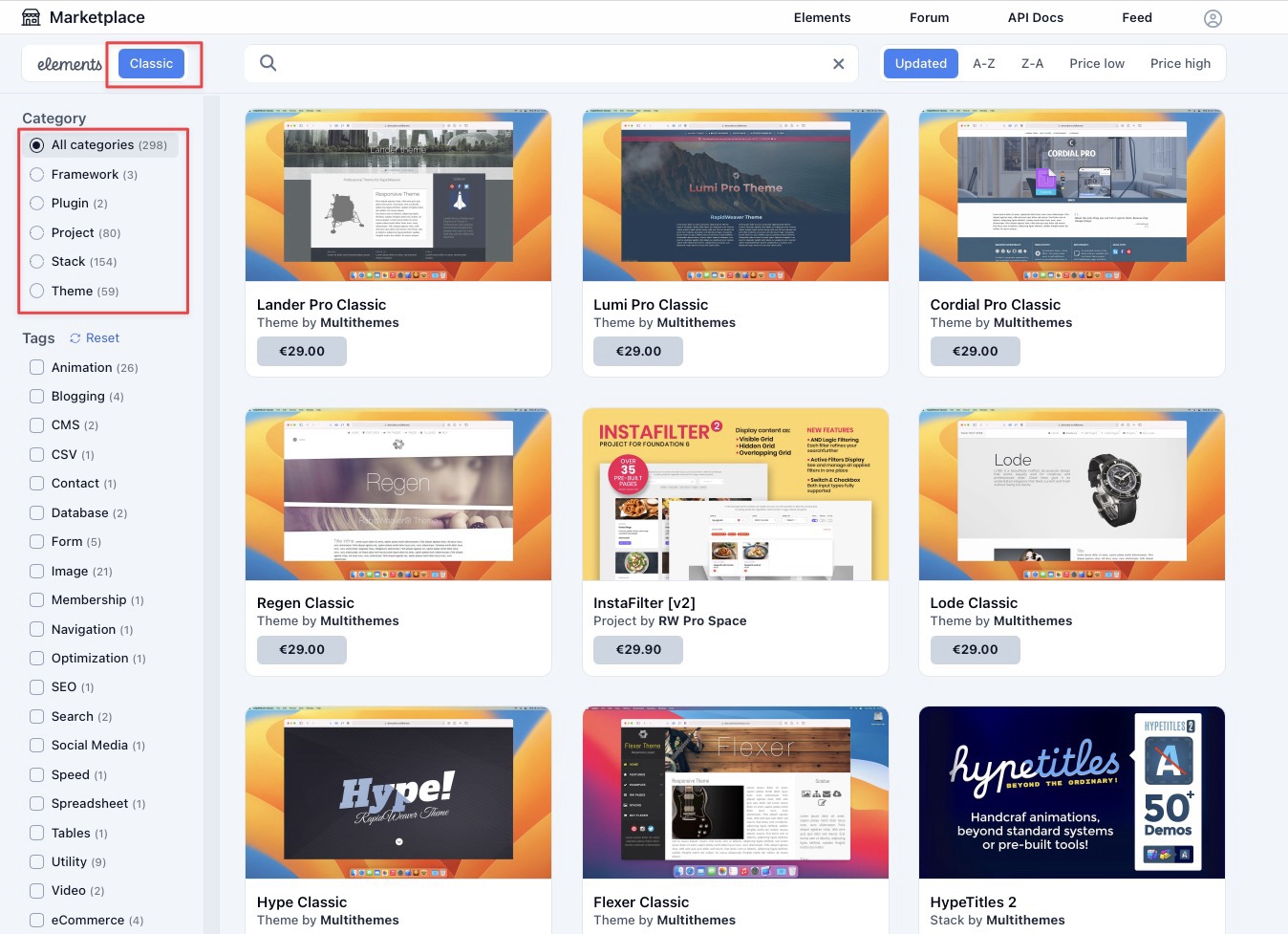This screenshot has height=934, width=1288.
Task: Toggle the Membership tag checkbox
Action: point(37,600)
